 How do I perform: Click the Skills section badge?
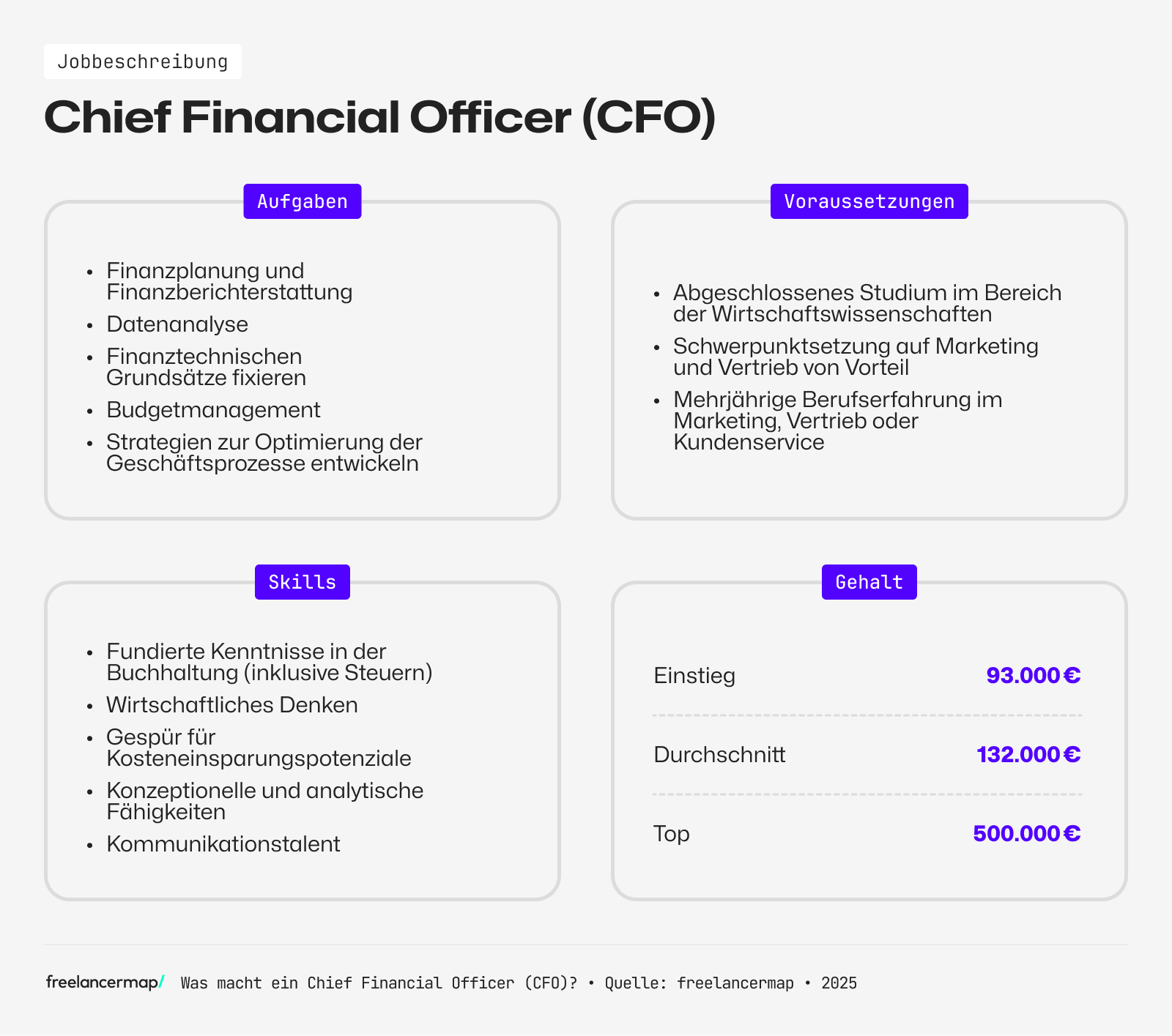302,582
